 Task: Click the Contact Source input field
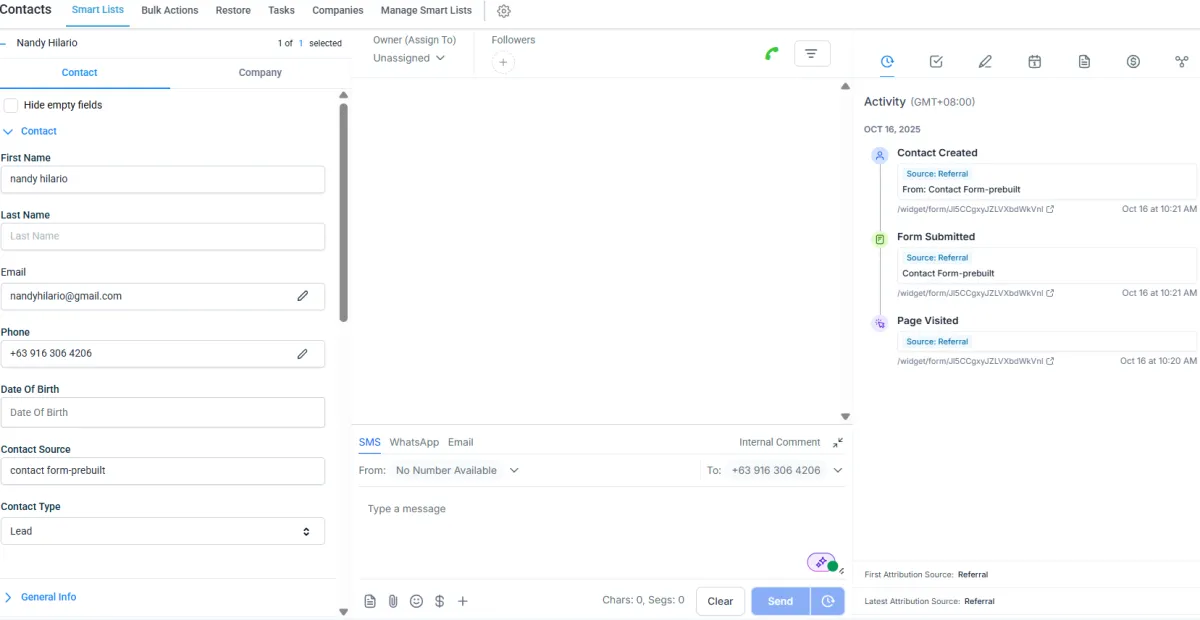click(163, 471)
